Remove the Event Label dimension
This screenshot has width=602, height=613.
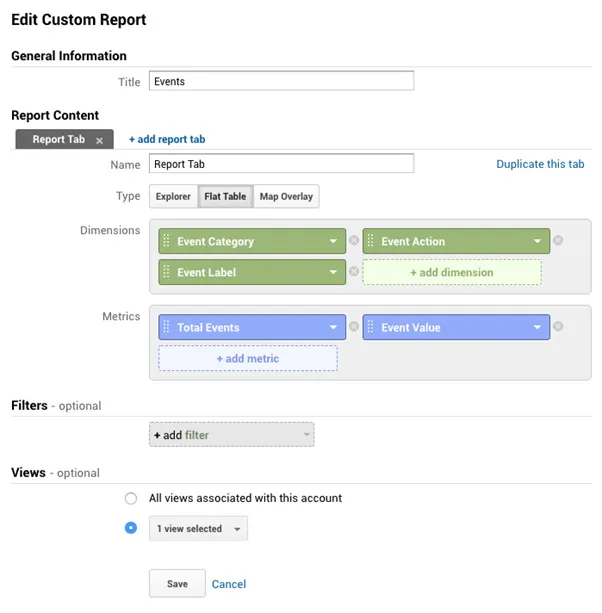point(354,271)
